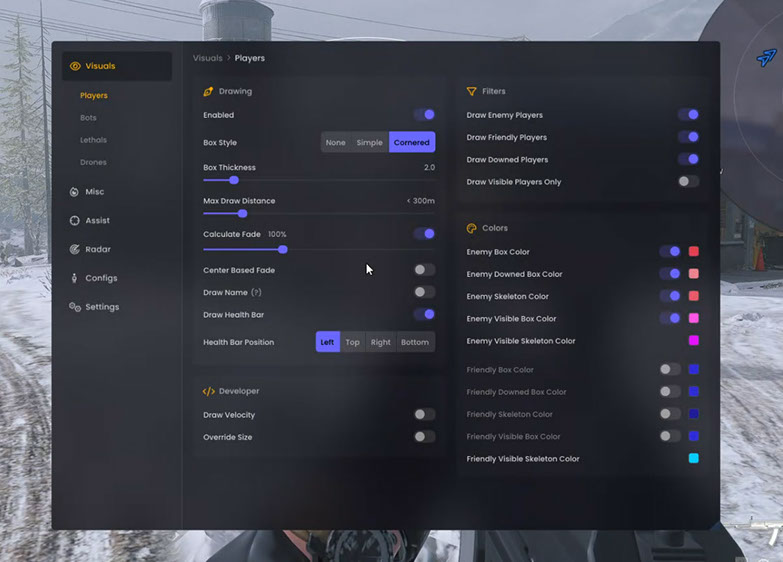Click the Developer code icon
Screen dimensions: 783x562
209,392
